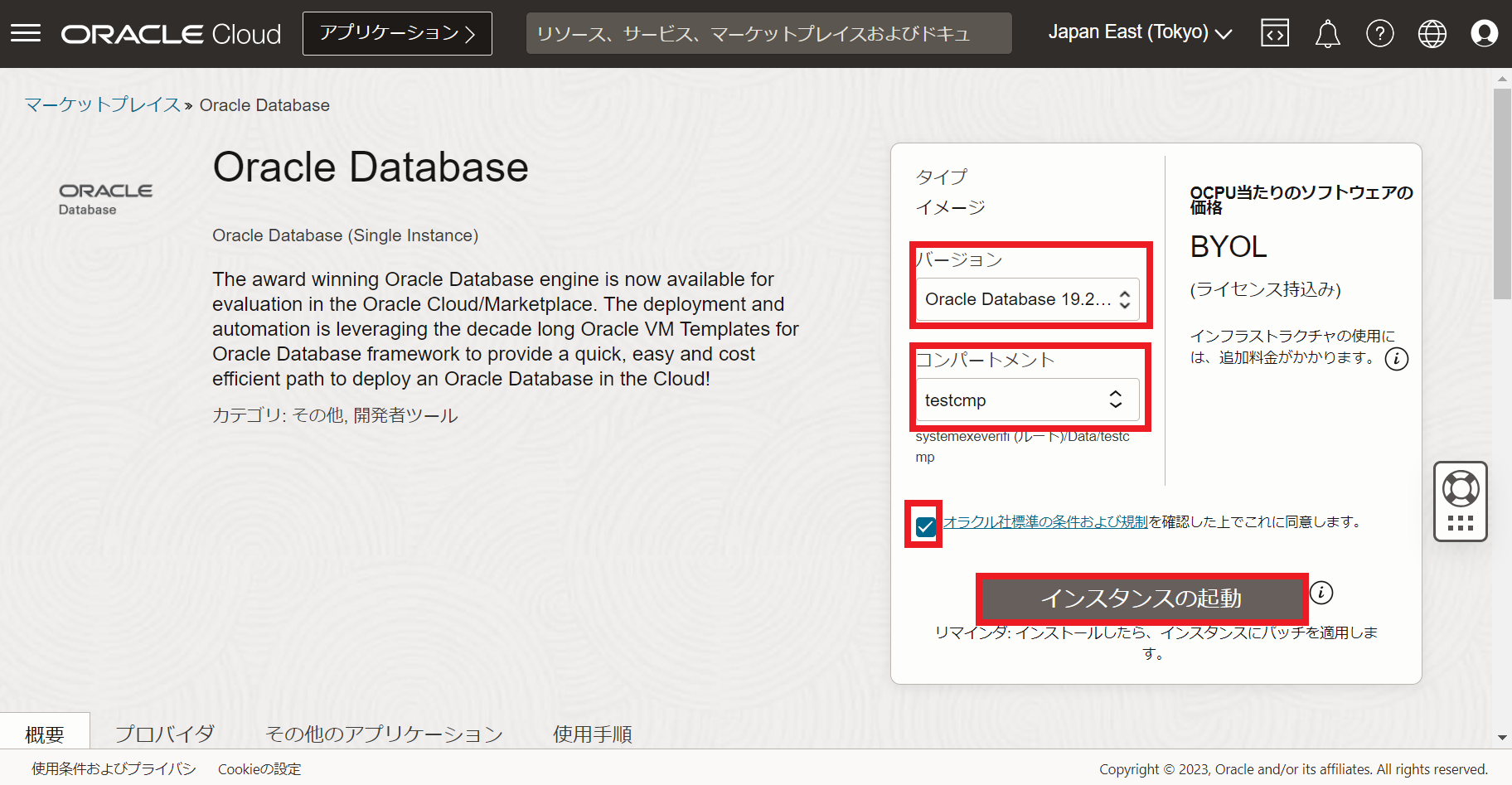The image size is (1512, 785).
Task: Change the compartment from testcmp
Action: click(x=1025, y=400)
